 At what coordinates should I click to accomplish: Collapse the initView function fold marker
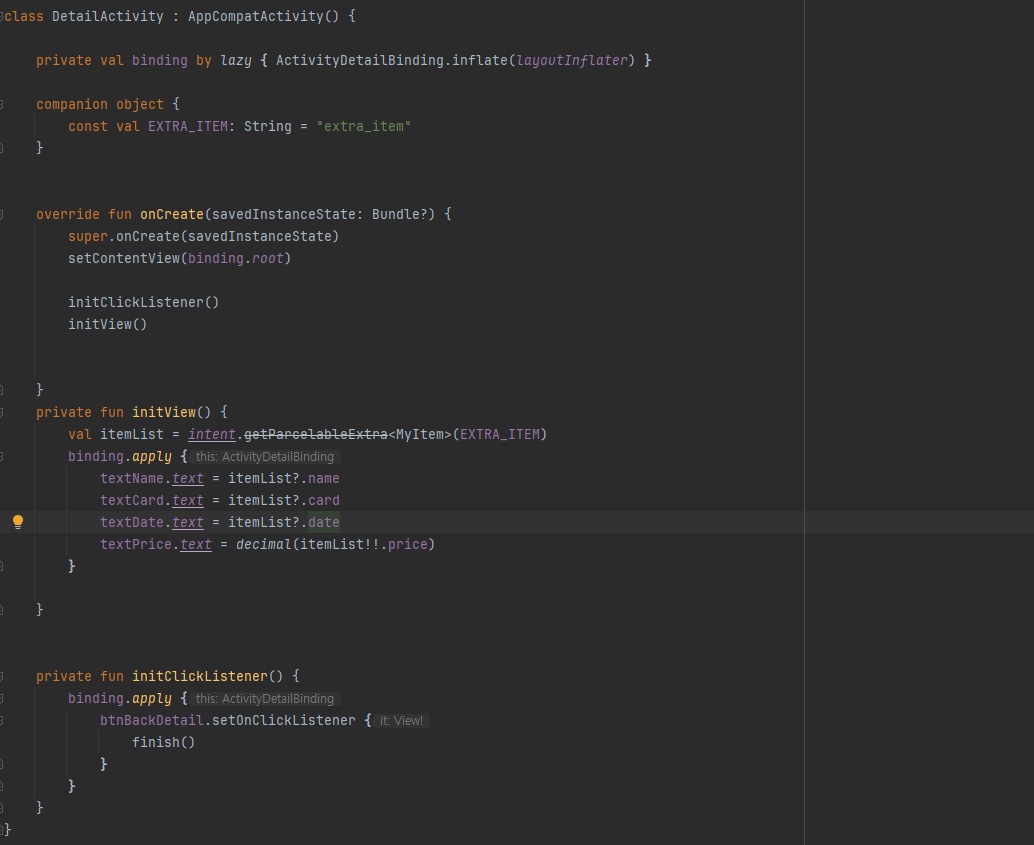2,412
